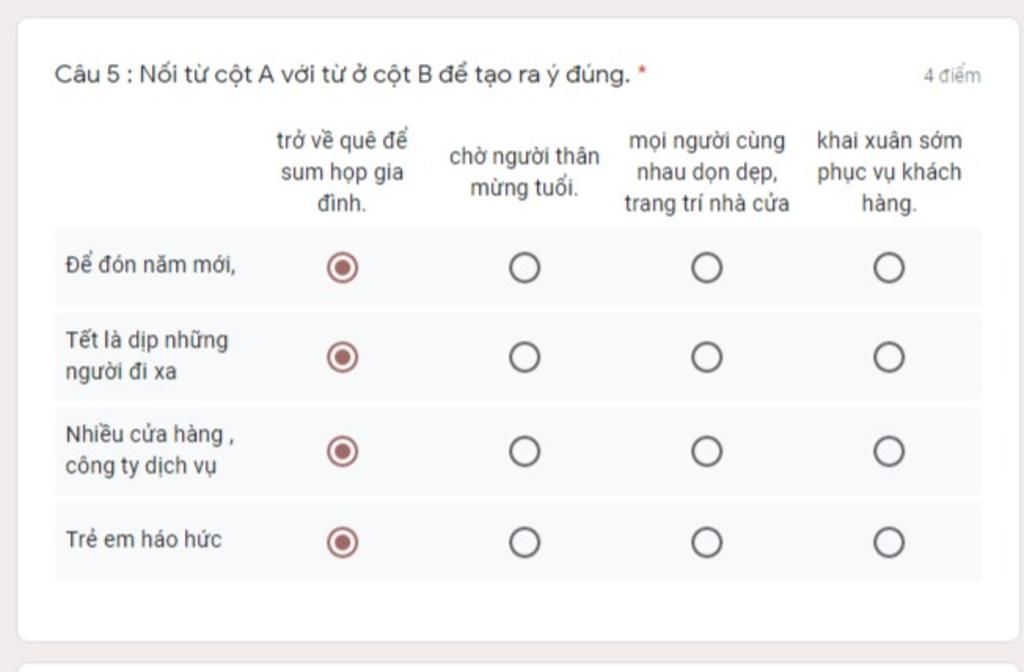
Task: Select 'chờ người thân mừng tuổi' for 'Nhiều cửa hàng' row
Action: (524, 451)
